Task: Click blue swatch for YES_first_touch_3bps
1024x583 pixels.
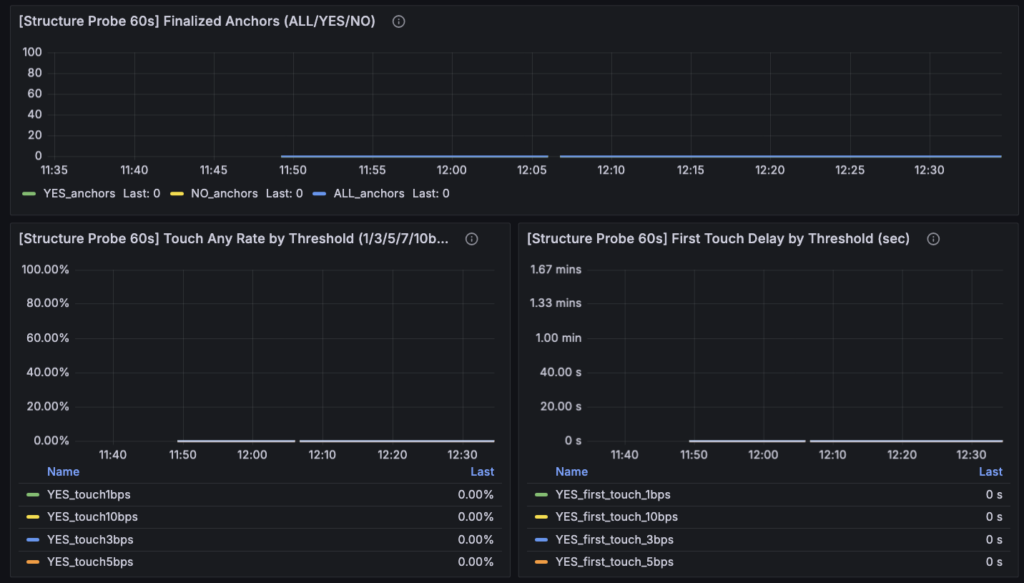Action: (x=542, y=540)
